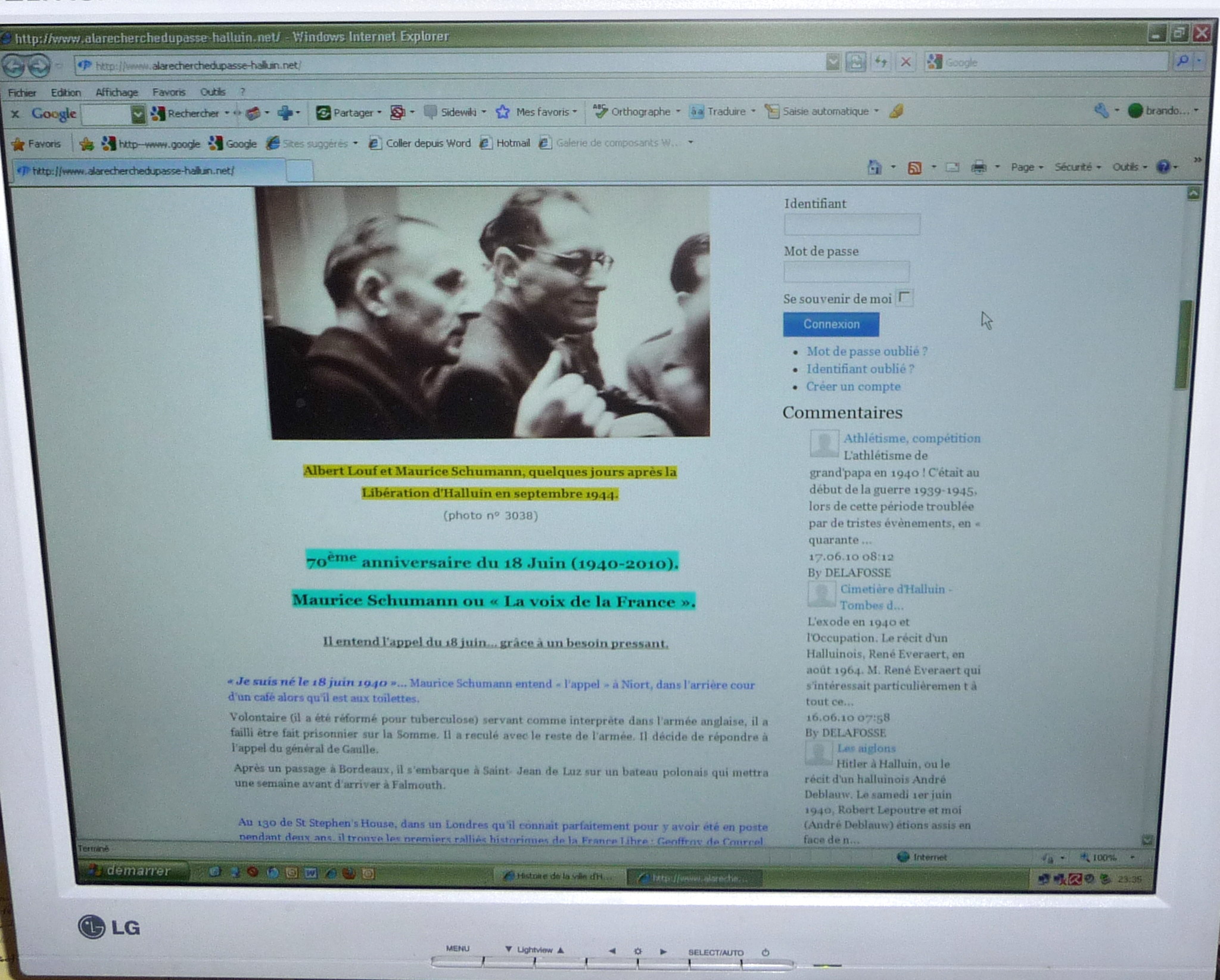Viewport: 1220px width, 980px height.
Task: Expand the Page menu dropdown
Action: click(x=1027, y=167)
